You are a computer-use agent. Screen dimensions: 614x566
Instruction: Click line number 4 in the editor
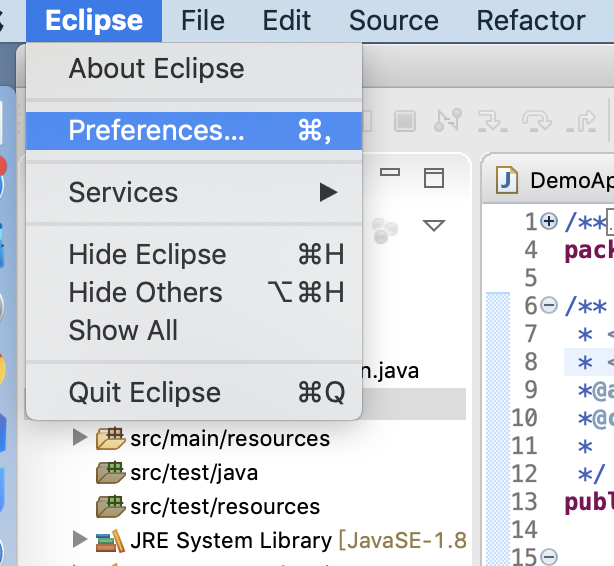[x=531, y=250]
